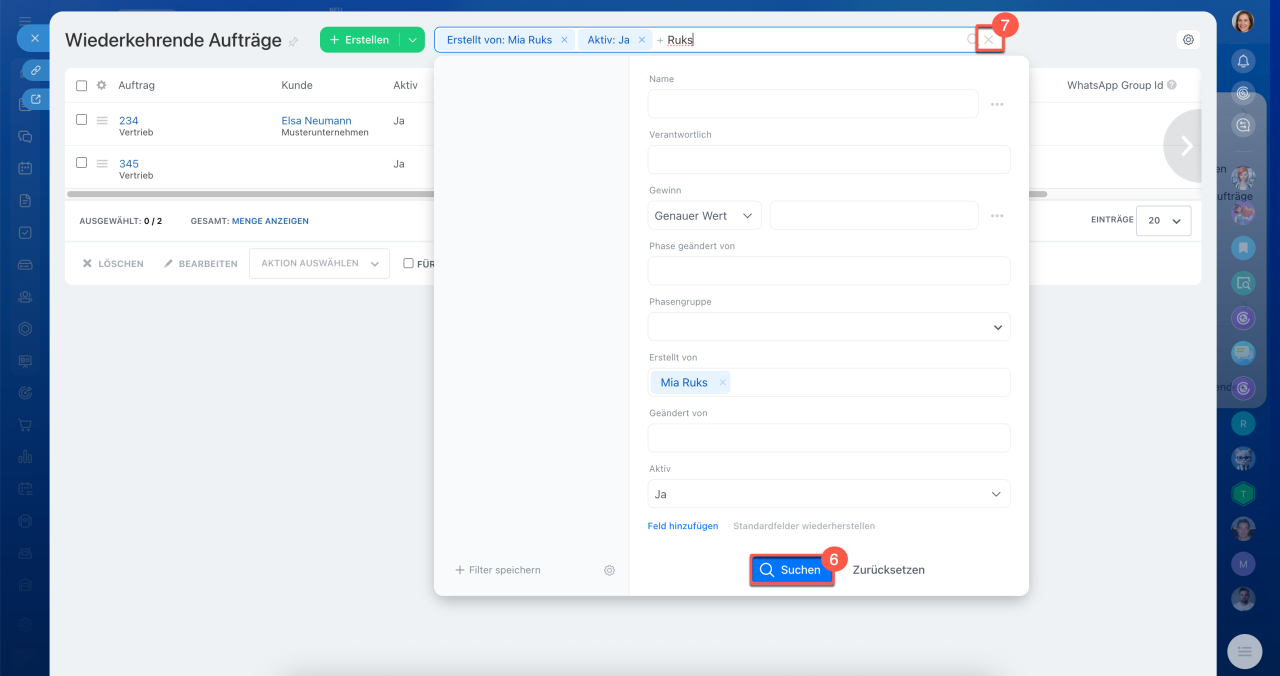This screenshot has height=676, width=1280.
Task: Clear the search field with the X
Action: coord(989,40)
